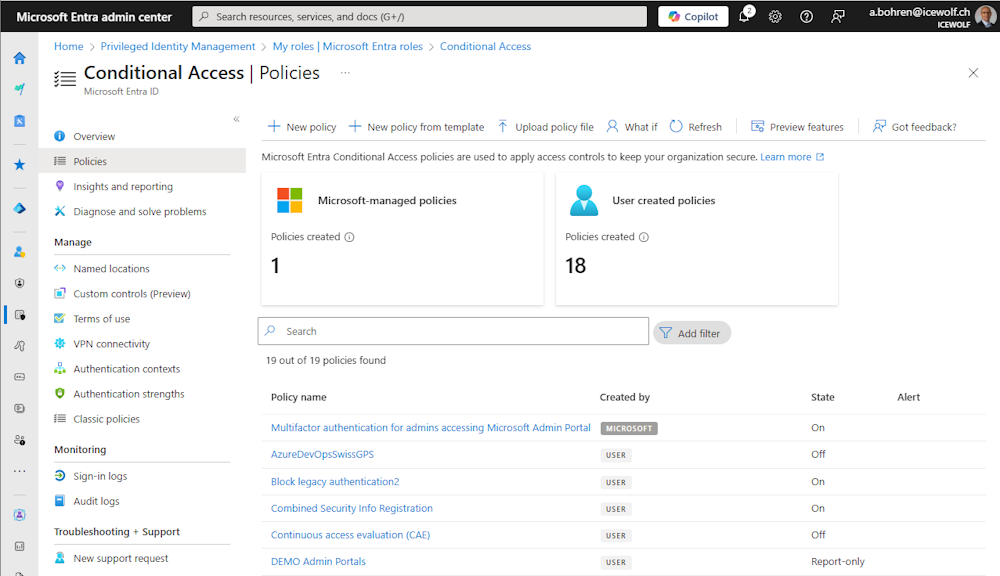
Task: Open the Home icon in left rail
Action: click(20, 58)
